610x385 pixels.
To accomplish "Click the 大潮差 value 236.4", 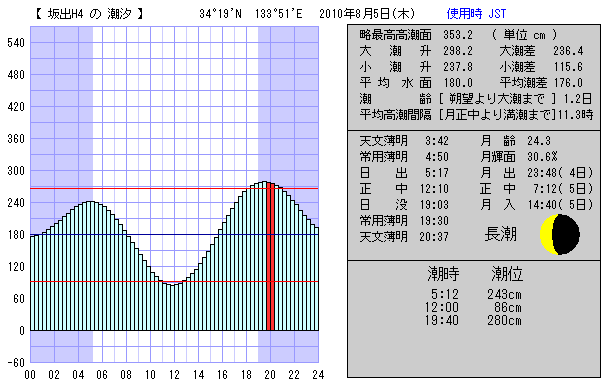I will [568, 51].
